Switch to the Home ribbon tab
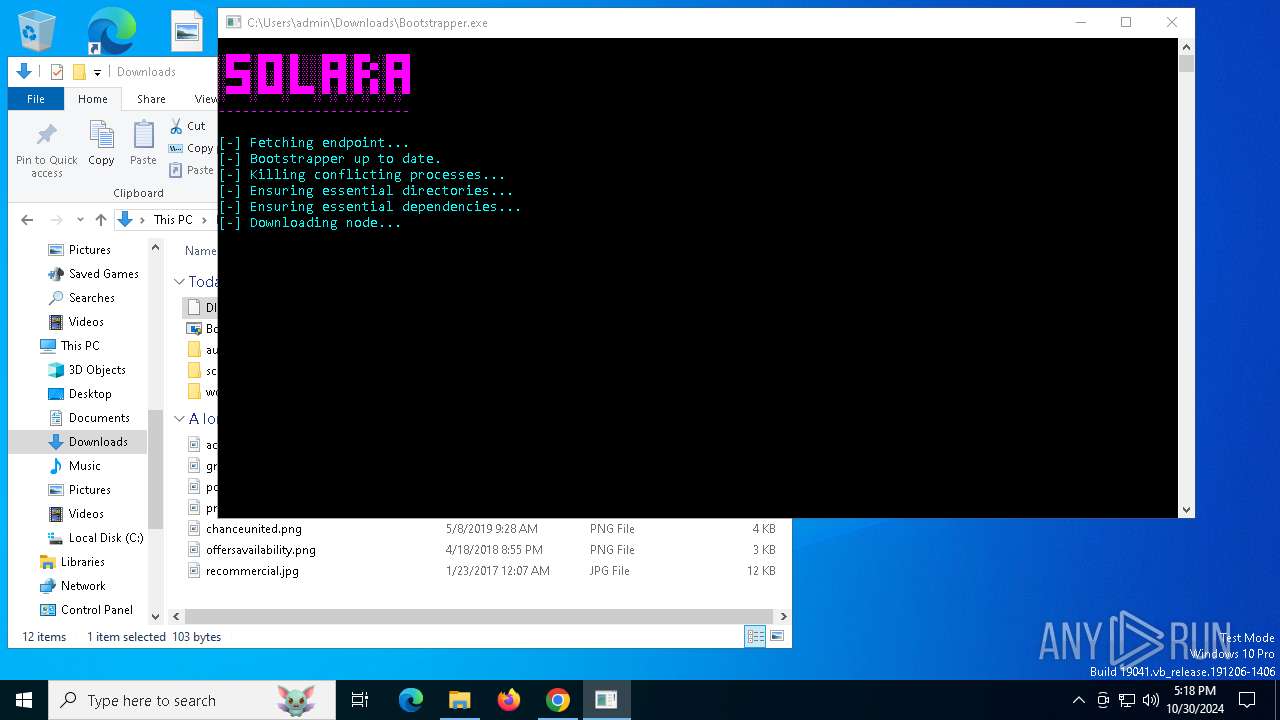 coord(93,99)
